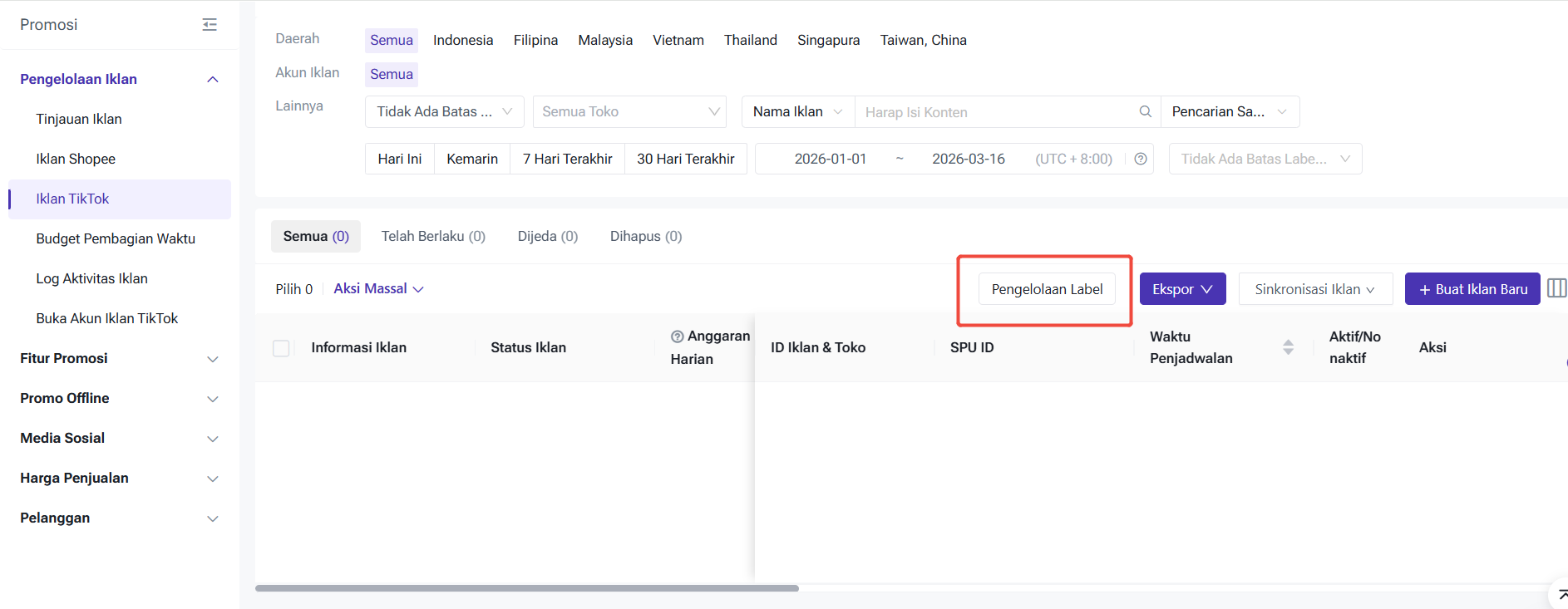Open the Semua Toko dropdown
This screenshot has width=1568, height=609.
pyautogui.click(x=629, y=111)
